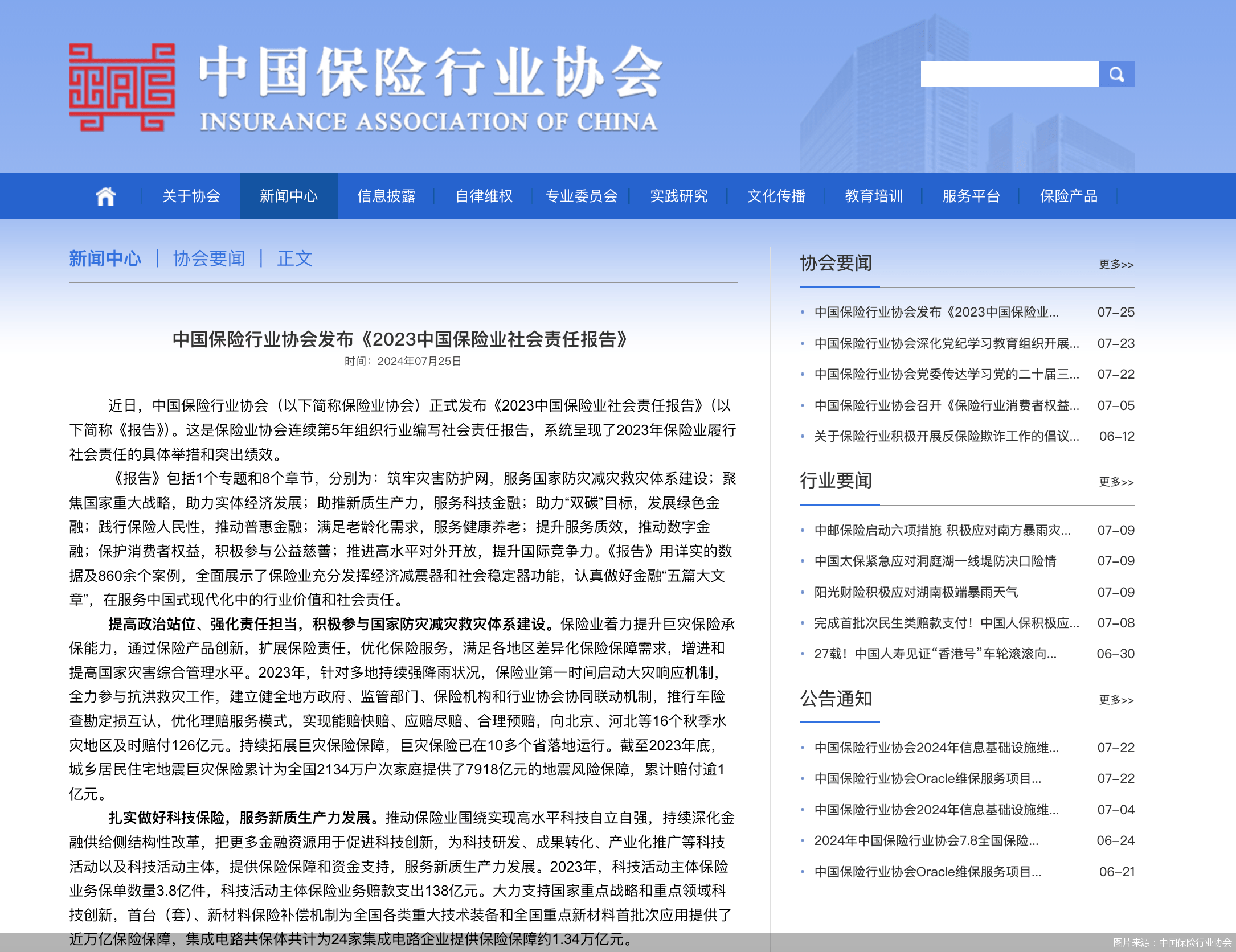The height and width of the screenshot is (952, 1236).
Task: Open news 完成首批次民生类赔款支付！中国人保积极应...
Action: [x=947, y=623]
